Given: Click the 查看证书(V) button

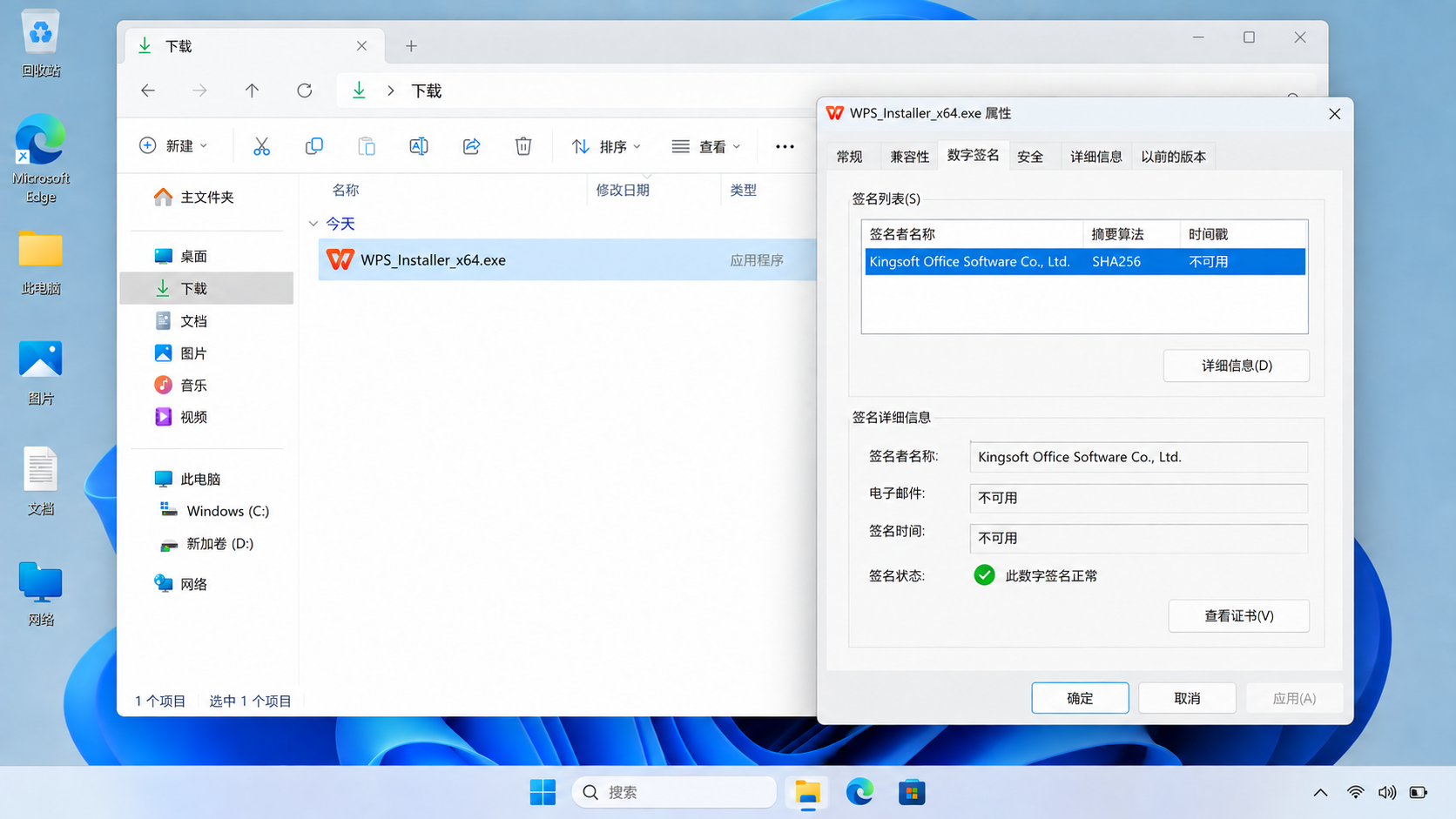Looking at the screenshot, I should tap(1238, 616).
